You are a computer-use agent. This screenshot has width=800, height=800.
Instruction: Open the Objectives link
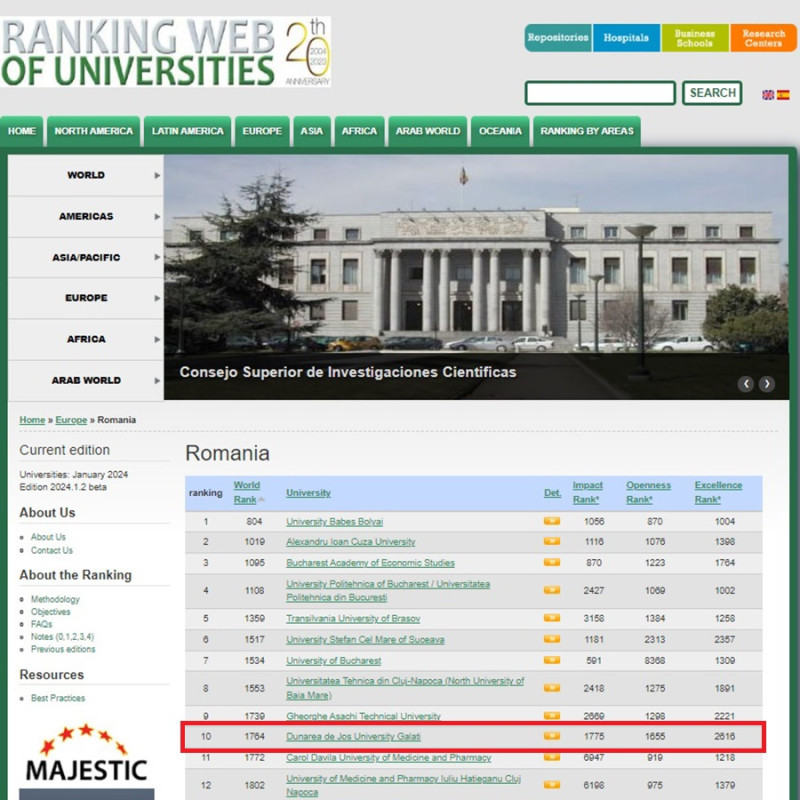pyautogui.click(x=51, y=612)
